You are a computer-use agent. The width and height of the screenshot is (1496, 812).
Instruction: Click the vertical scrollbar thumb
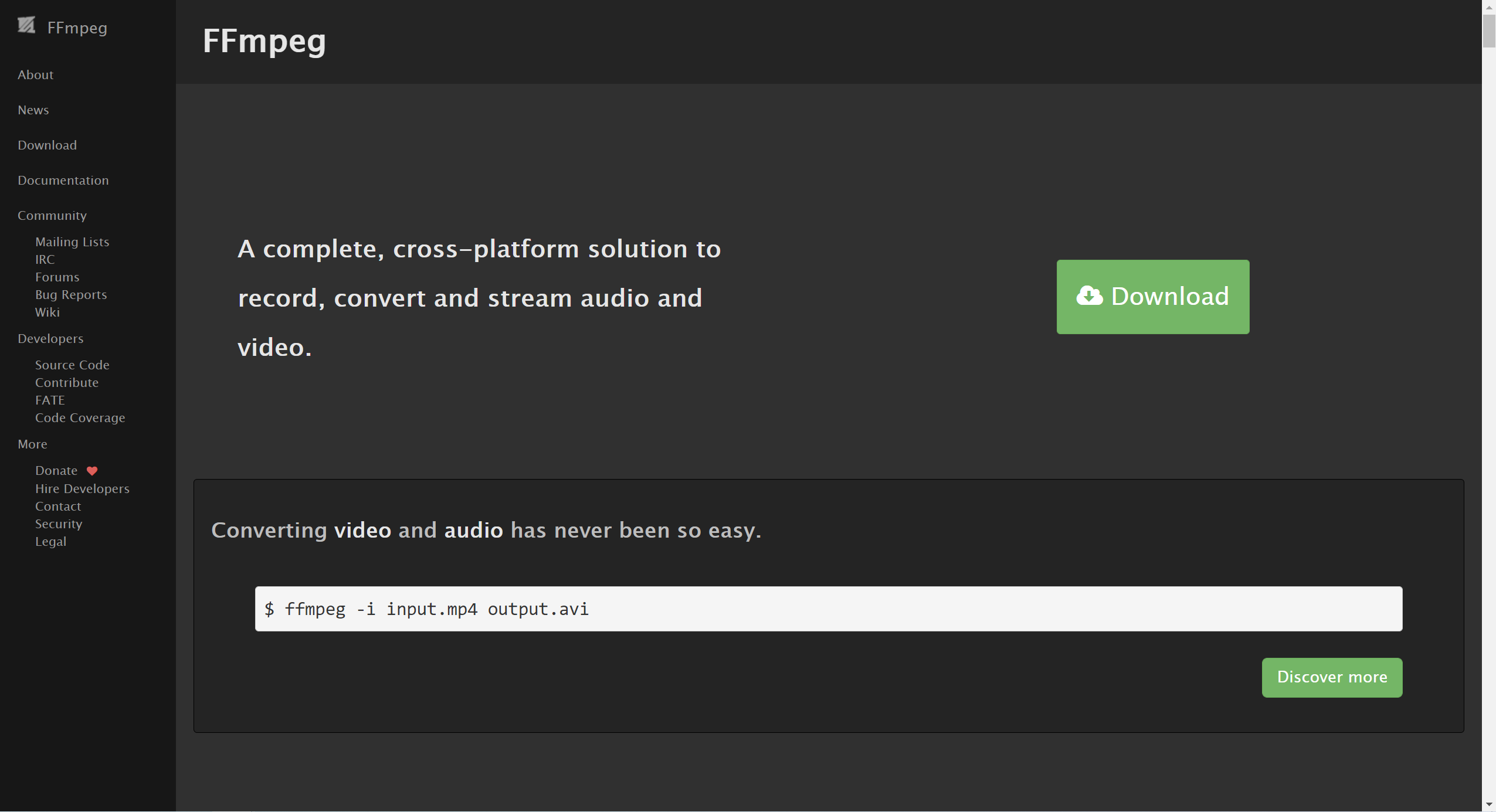[1489, 30]
